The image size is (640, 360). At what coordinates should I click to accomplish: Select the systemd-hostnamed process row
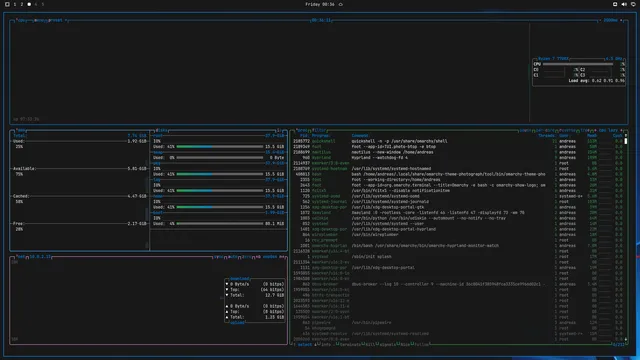coord(458,169)
